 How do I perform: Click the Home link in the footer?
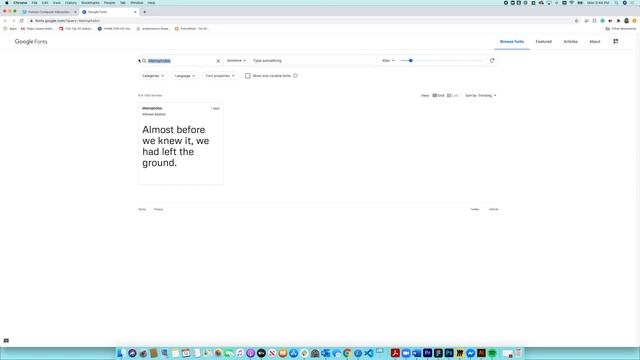(x=142, y=209)
